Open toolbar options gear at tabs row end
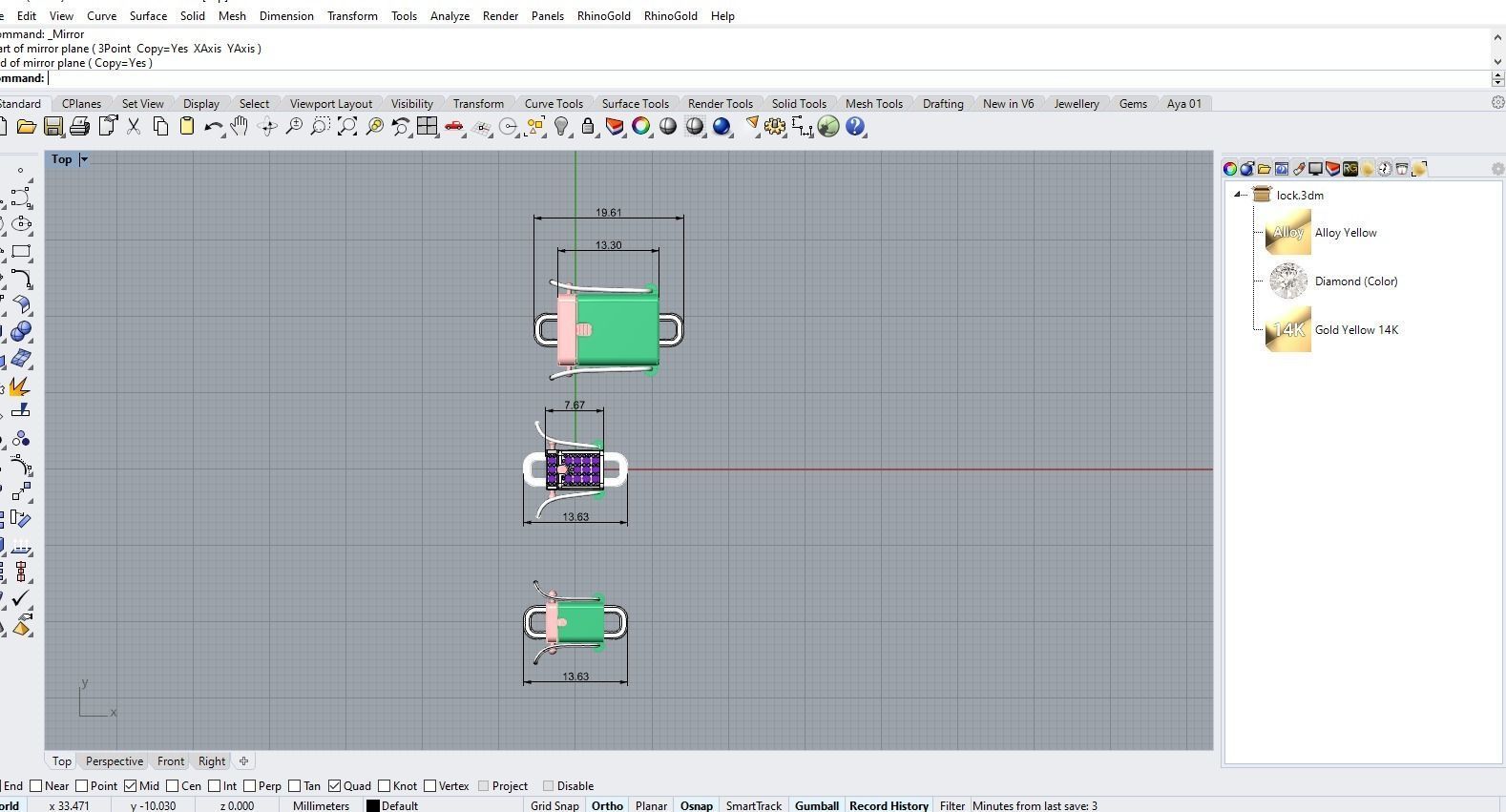Image resolution: width=1506 pixels, height=812 pixels. [x=1497, y=103]
